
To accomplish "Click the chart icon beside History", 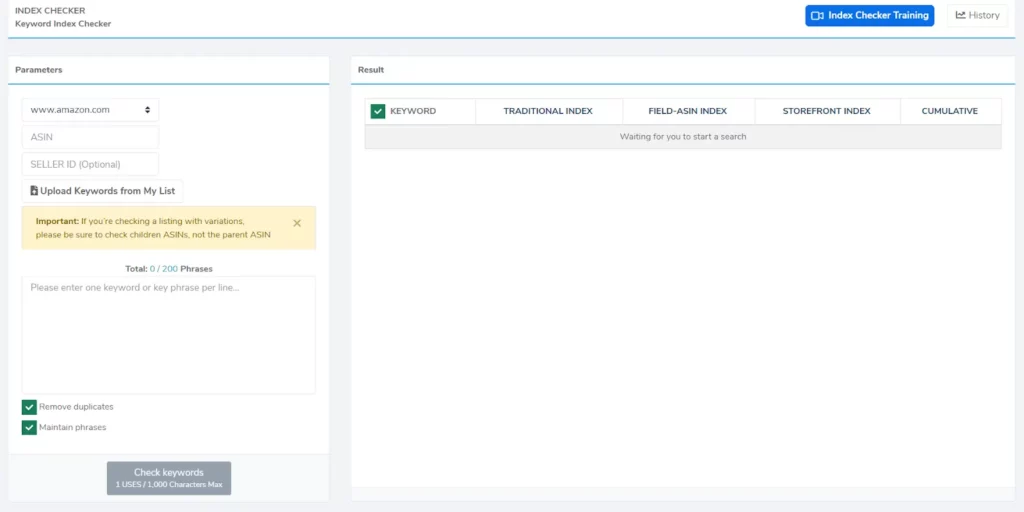I will point(960,15).
